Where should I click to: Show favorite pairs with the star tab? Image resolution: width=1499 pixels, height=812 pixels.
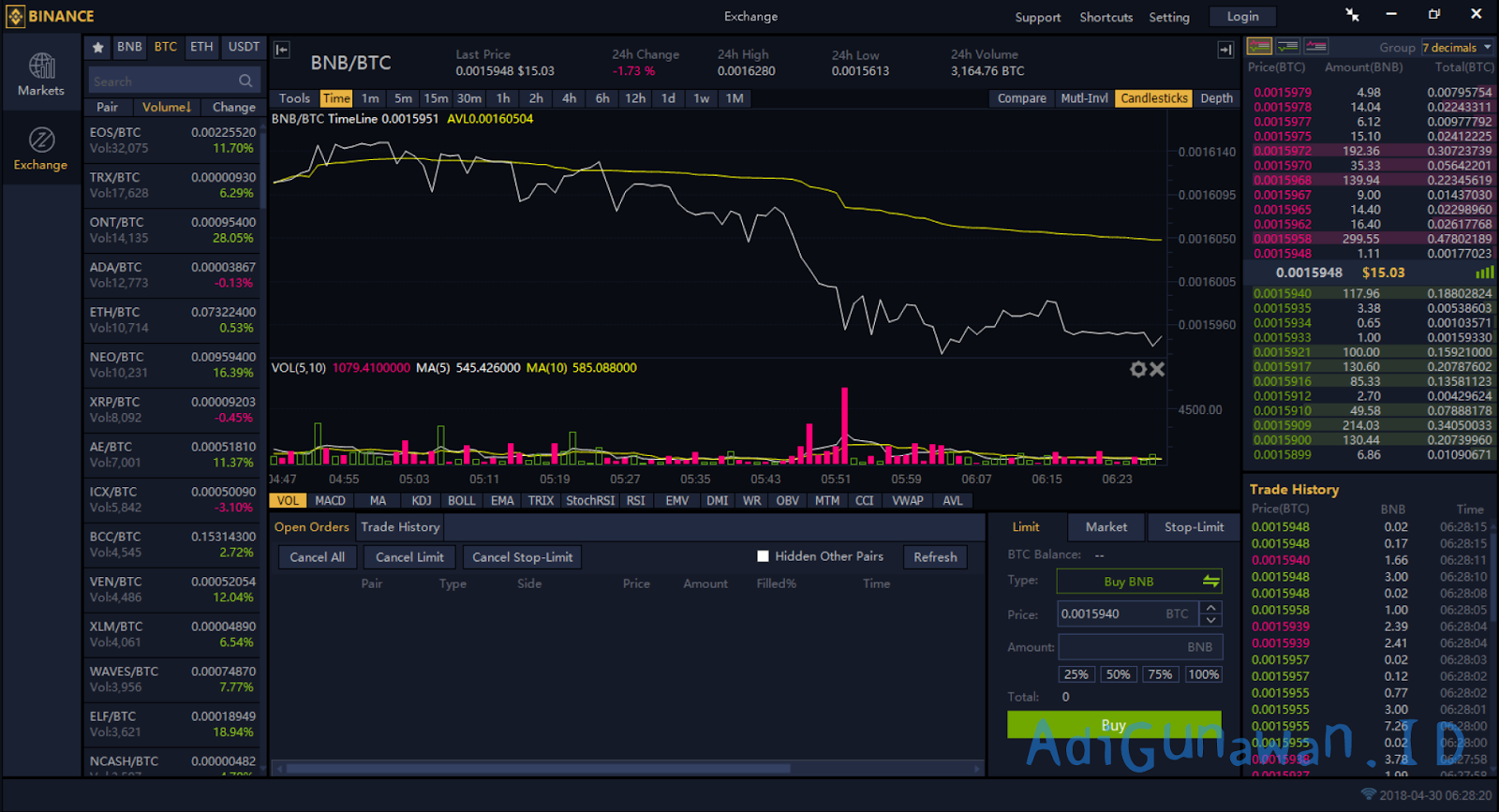[x=98, y=47]
